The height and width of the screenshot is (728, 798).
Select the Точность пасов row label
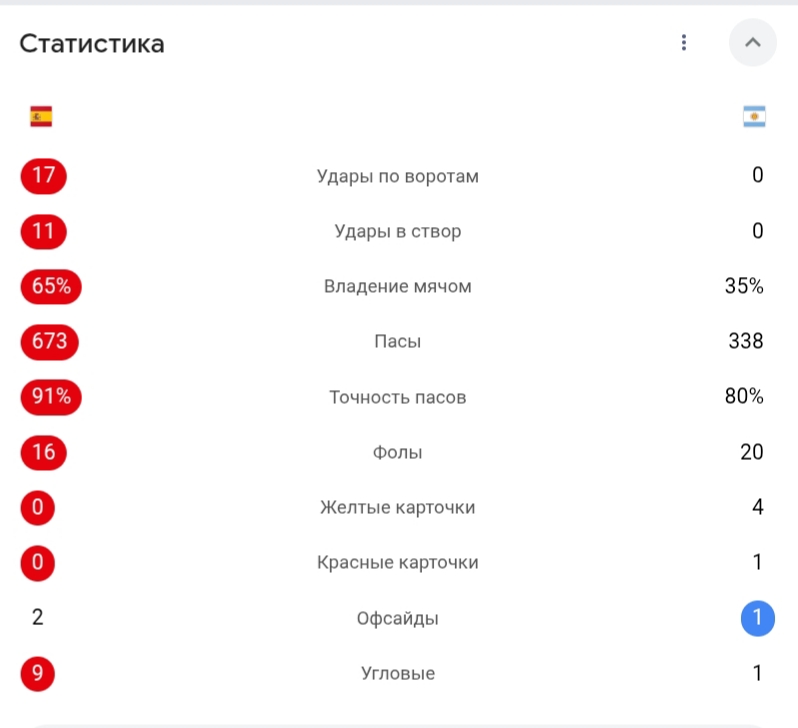(x=397, y=398)
